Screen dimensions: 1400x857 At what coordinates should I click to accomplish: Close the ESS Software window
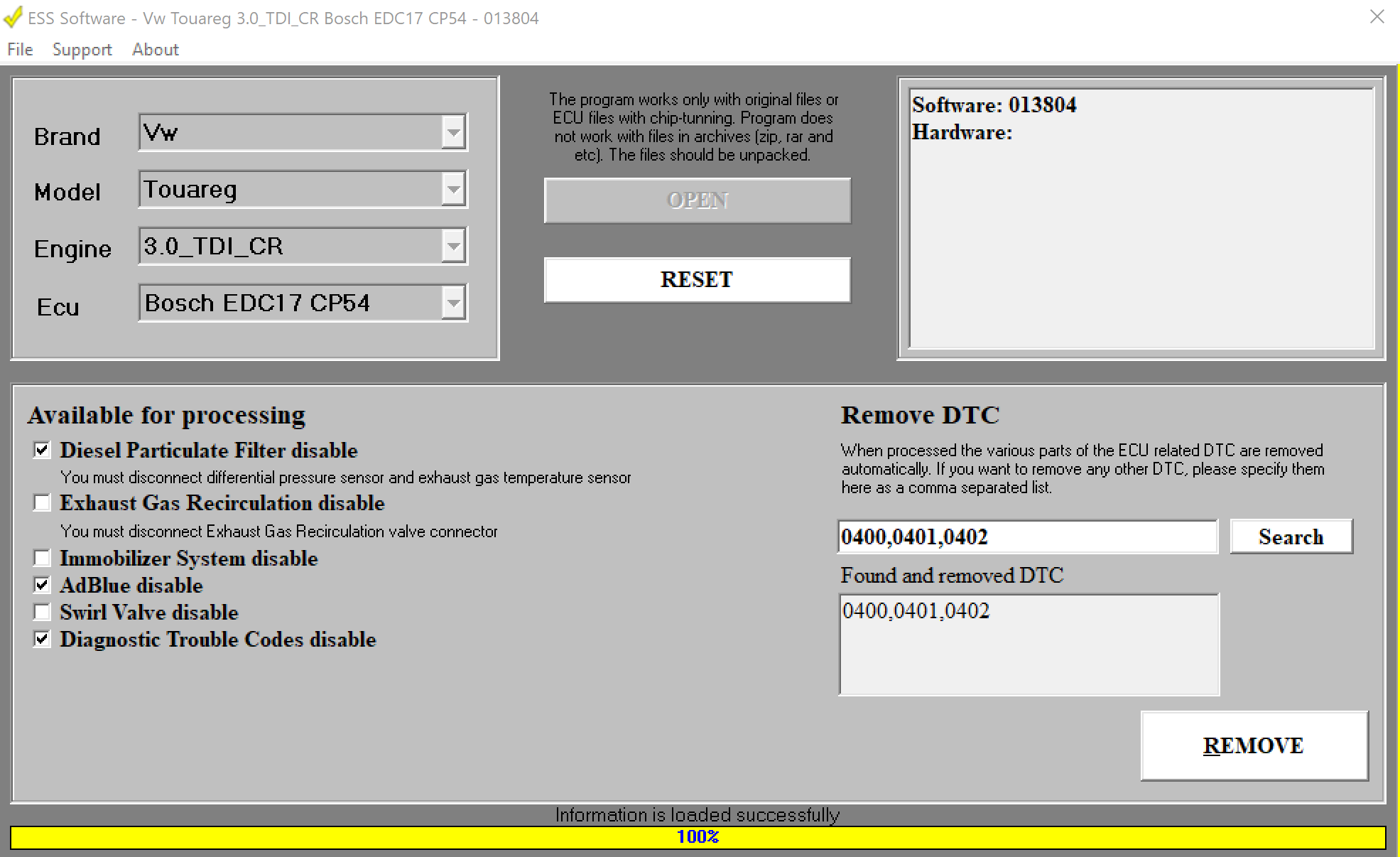coord(1377,17)
